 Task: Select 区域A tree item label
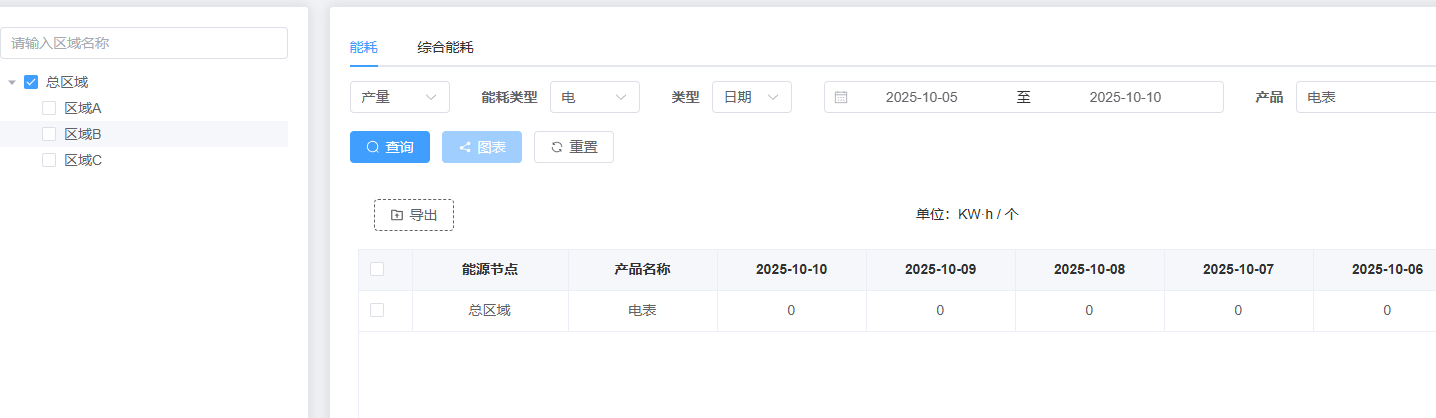[83, 108]
